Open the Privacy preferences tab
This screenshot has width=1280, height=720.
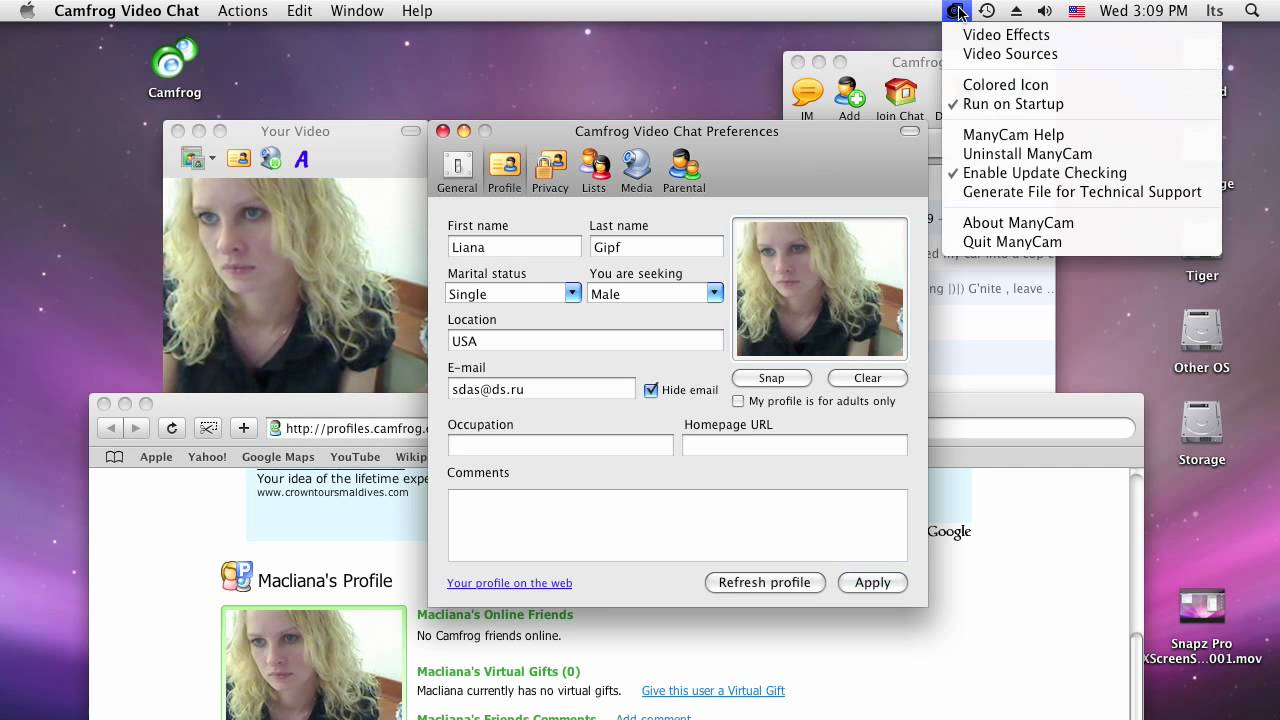point(550,171)
